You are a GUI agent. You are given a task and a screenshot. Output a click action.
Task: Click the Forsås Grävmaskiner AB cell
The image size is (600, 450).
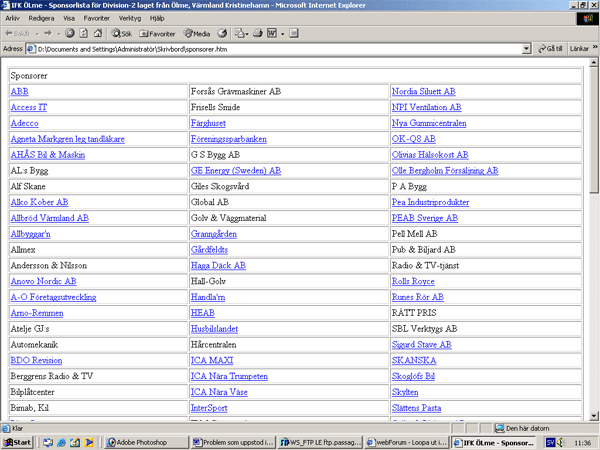(289, 91)
